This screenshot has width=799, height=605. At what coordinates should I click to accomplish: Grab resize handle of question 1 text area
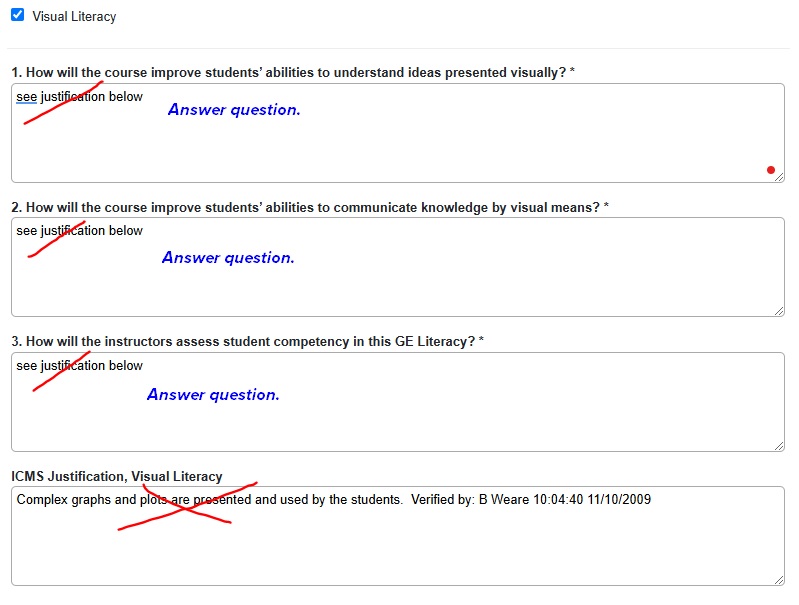(779, 177)
